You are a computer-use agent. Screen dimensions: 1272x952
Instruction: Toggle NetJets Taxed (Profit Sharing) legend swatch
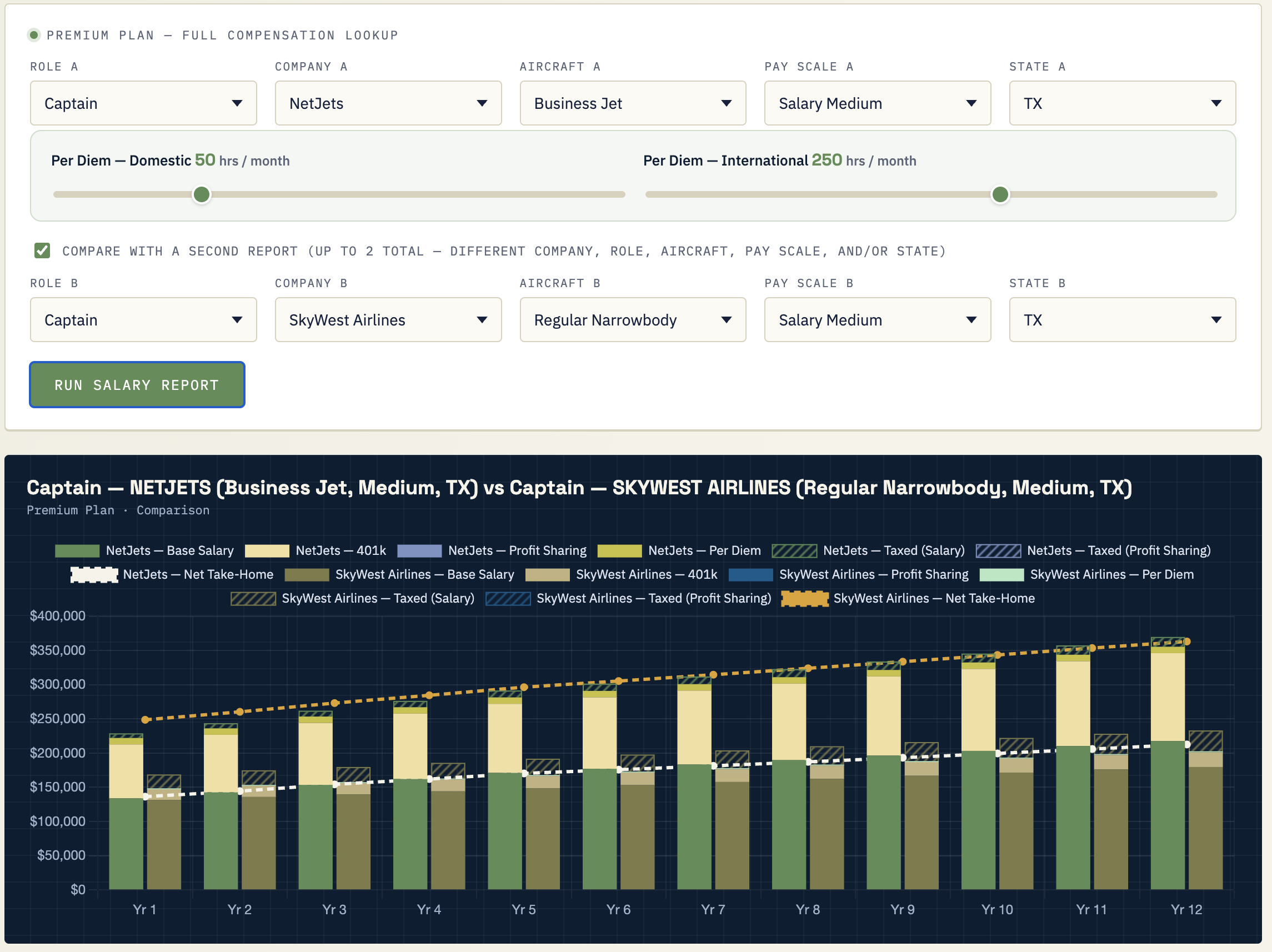(x=998, y=551)
